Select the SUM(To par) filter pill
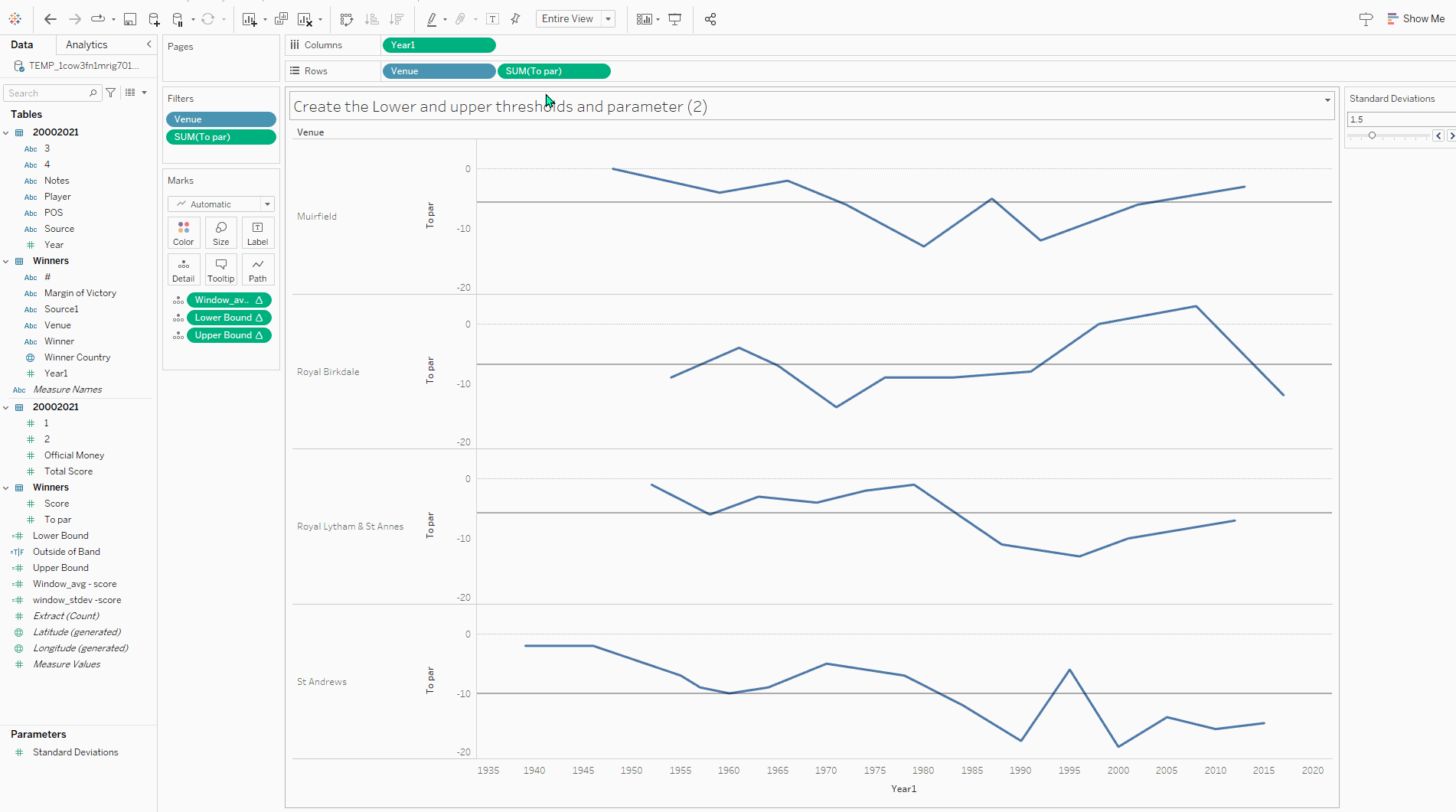Viewport: 1456px width, 812px height. 221,137
